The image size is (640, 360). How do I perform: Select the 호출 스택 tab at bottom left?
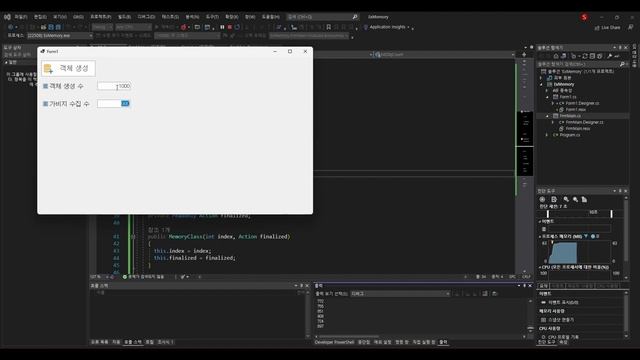[133, 342]
